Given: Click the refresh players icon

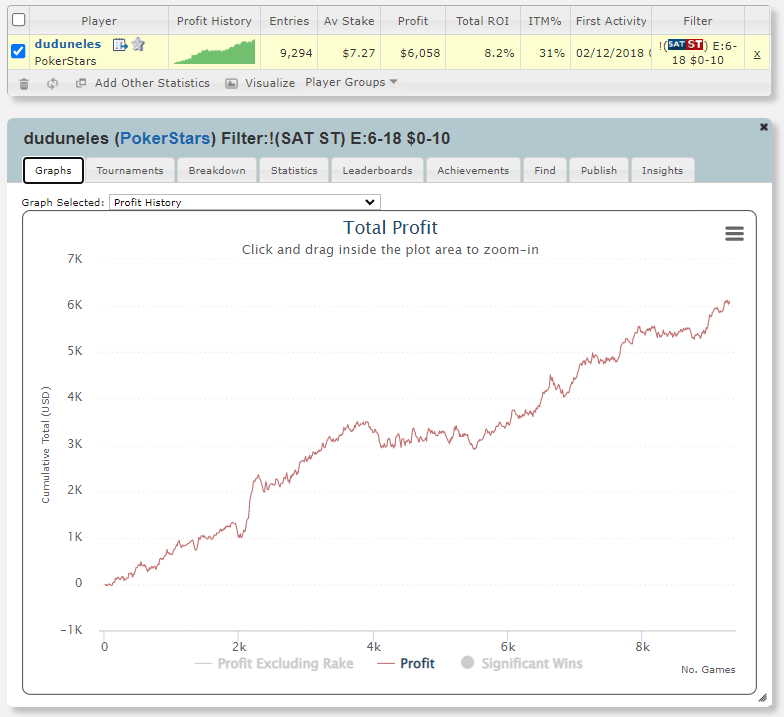Looking at the screenshot, I should pyautogui.click(x=52, y=84).
